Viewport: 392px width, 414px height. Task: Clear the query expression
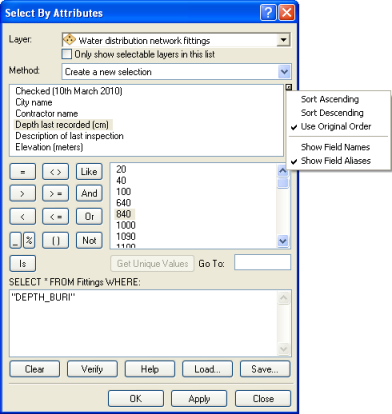coord(35,369)
